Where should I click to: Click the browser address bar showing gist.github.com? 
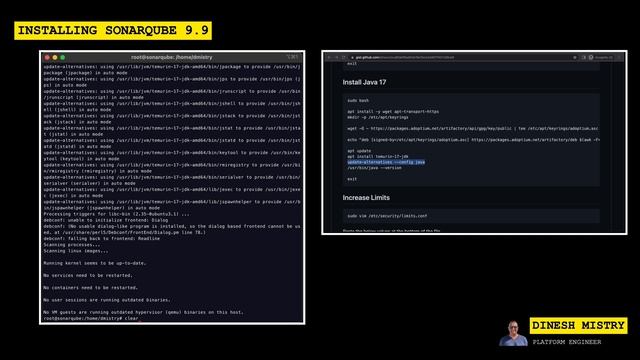click(464, 58)
